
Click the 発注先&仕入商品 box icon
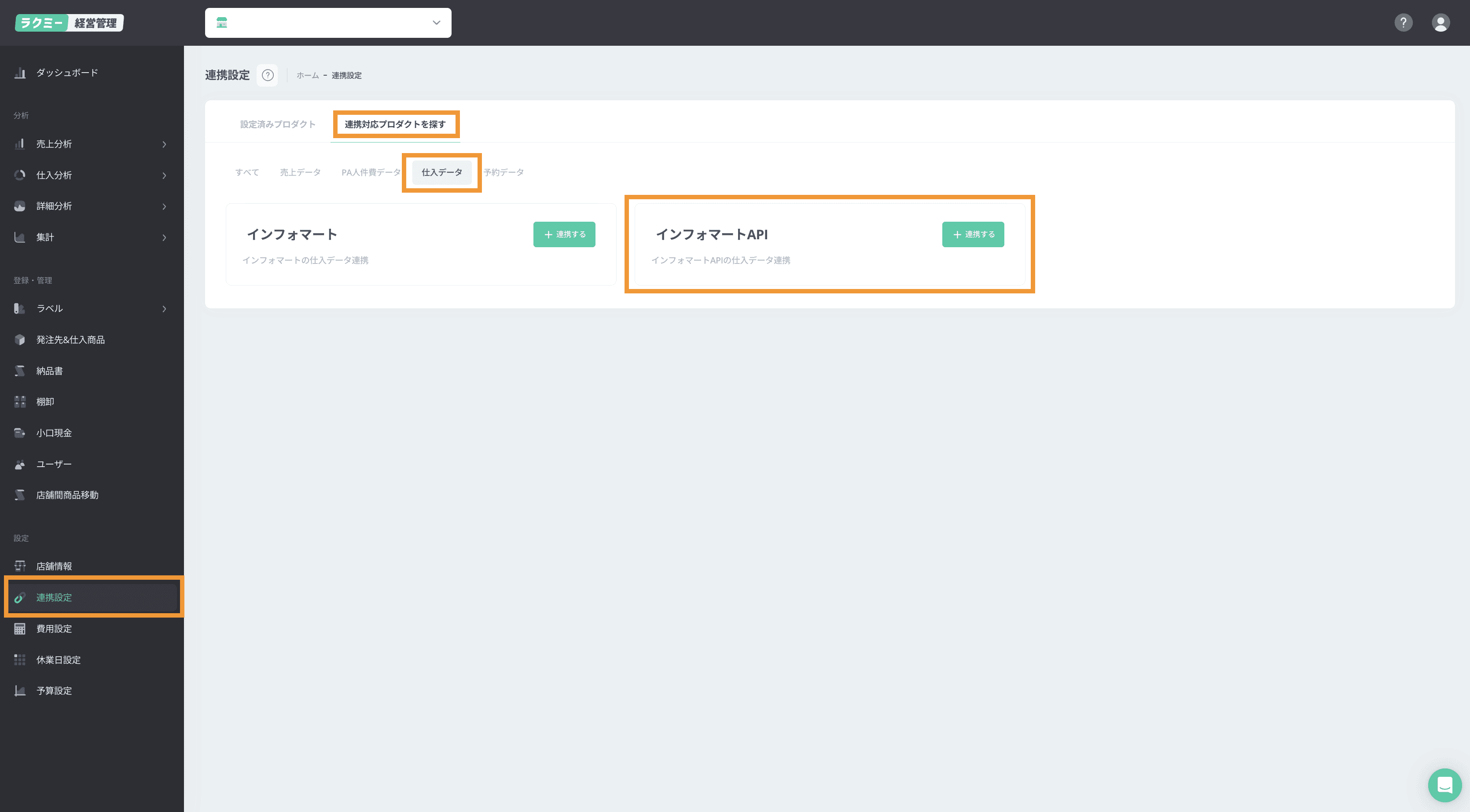(x=20, y=340)
